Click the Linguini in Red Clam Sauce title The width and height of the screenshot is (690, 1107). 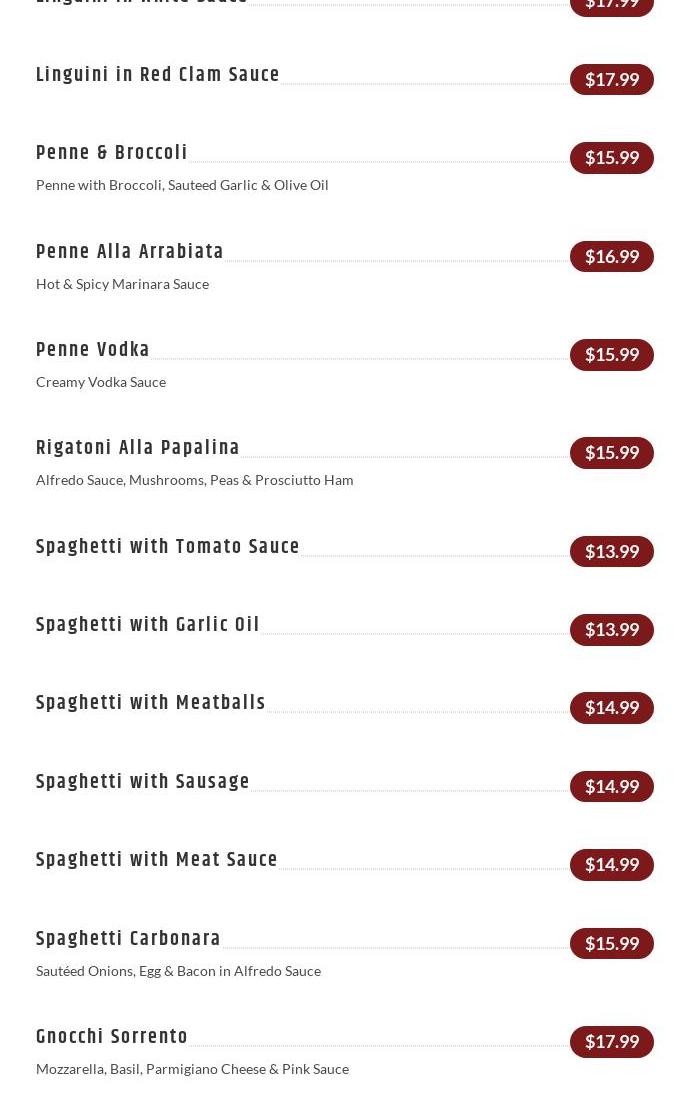point(158,75)
